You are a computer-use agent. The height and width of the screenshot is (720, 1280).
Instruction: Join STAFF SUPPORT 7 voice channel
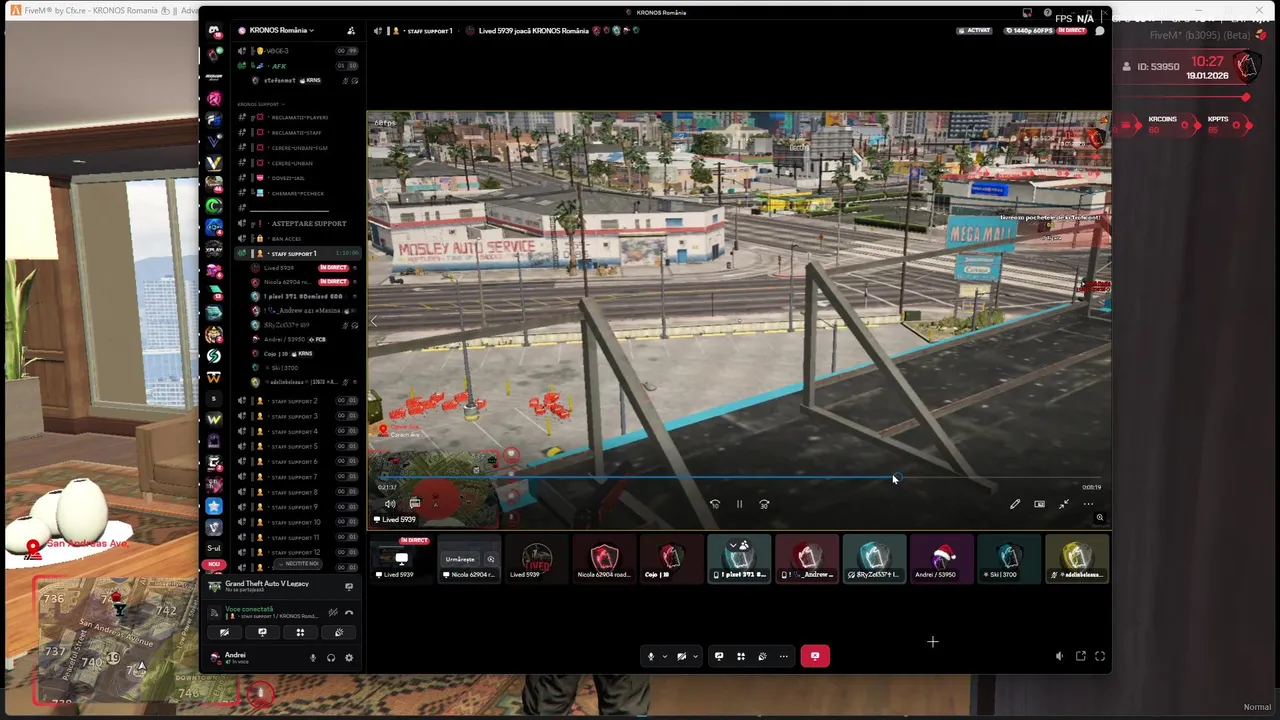(297, 477)
